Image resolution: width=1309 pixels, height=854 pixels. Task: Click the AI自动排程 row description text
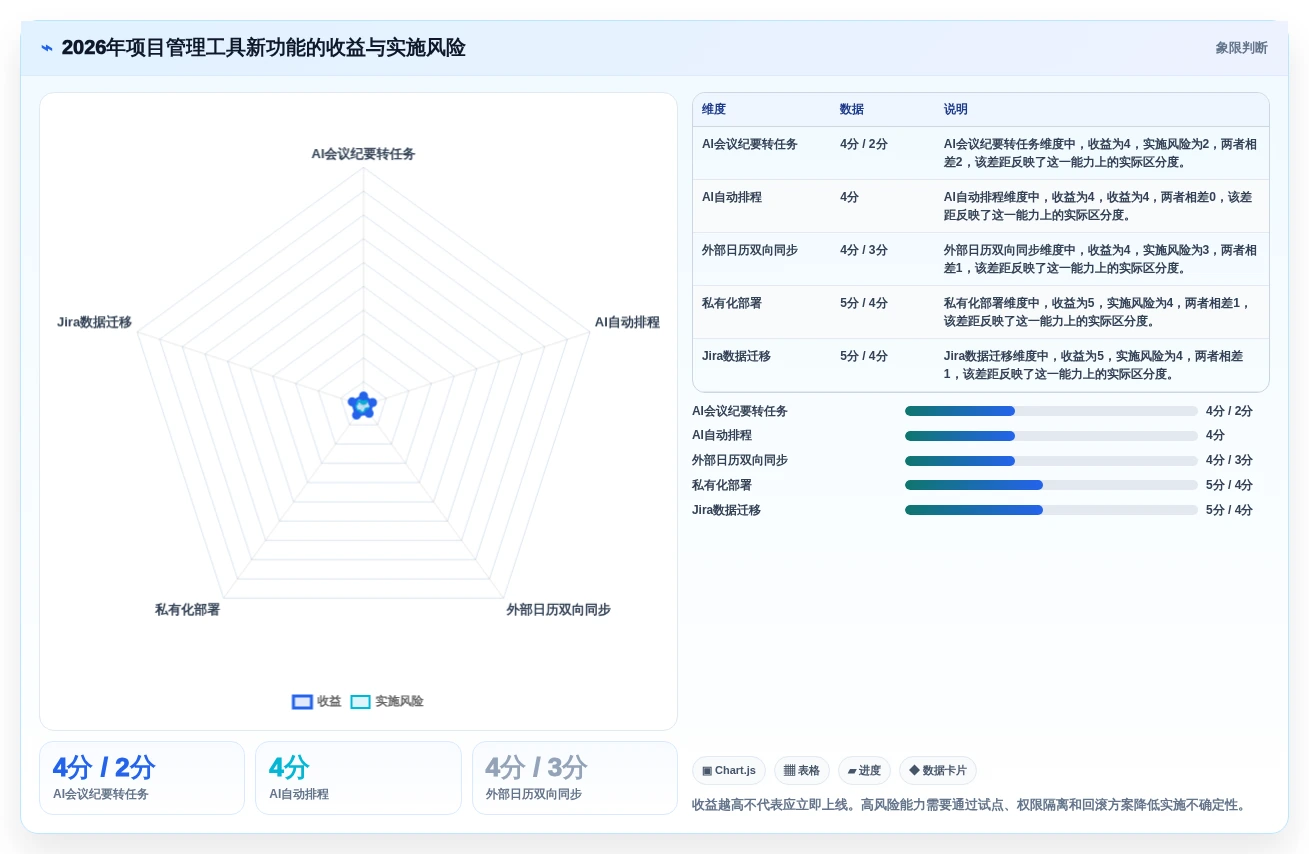tap(1098, 206)
